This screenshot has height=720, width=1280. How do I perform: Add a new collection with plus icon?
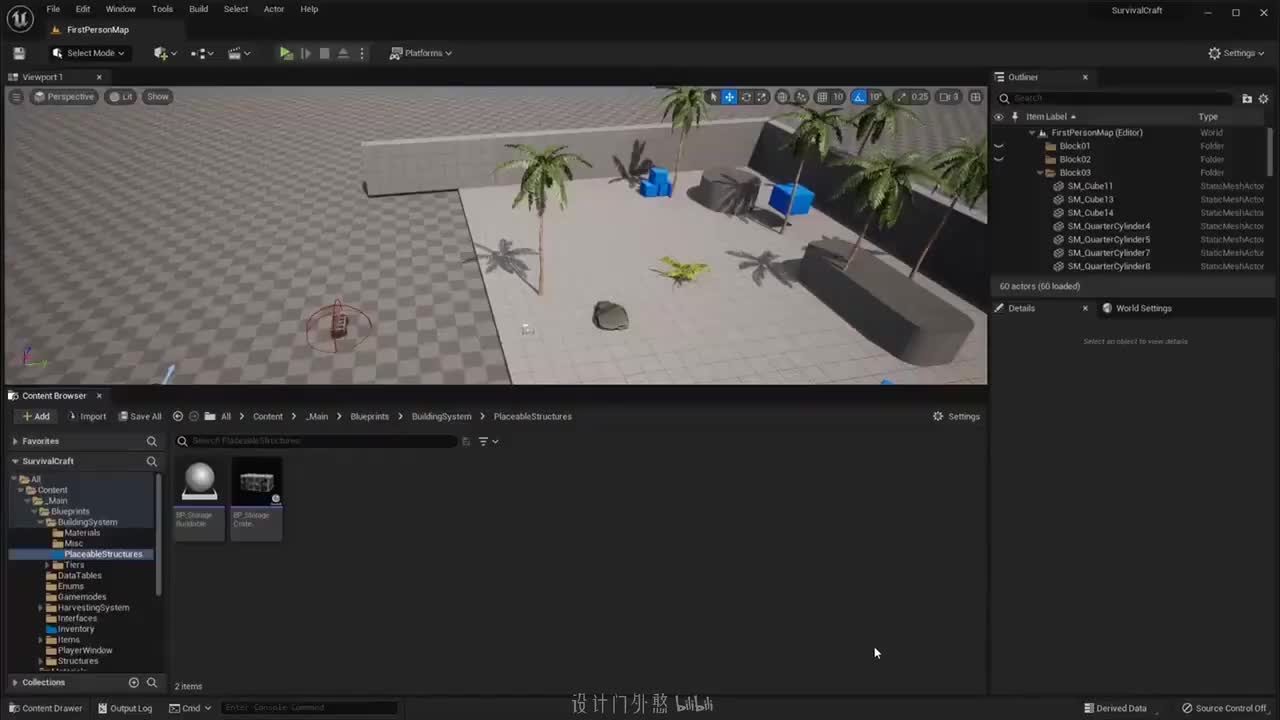coord(134,682)
